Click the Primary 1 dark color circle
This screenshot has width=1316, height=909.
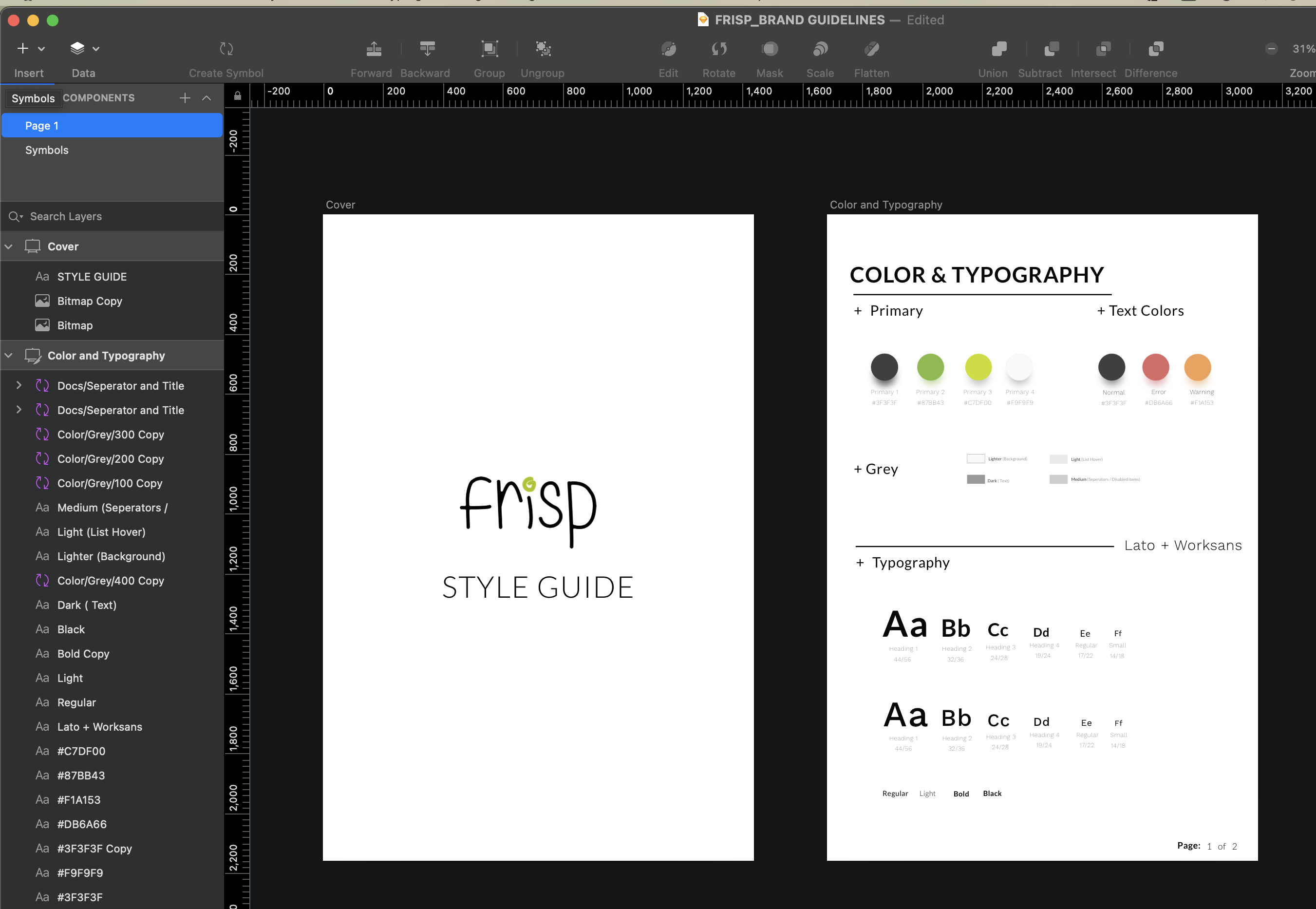coord(884,367)
